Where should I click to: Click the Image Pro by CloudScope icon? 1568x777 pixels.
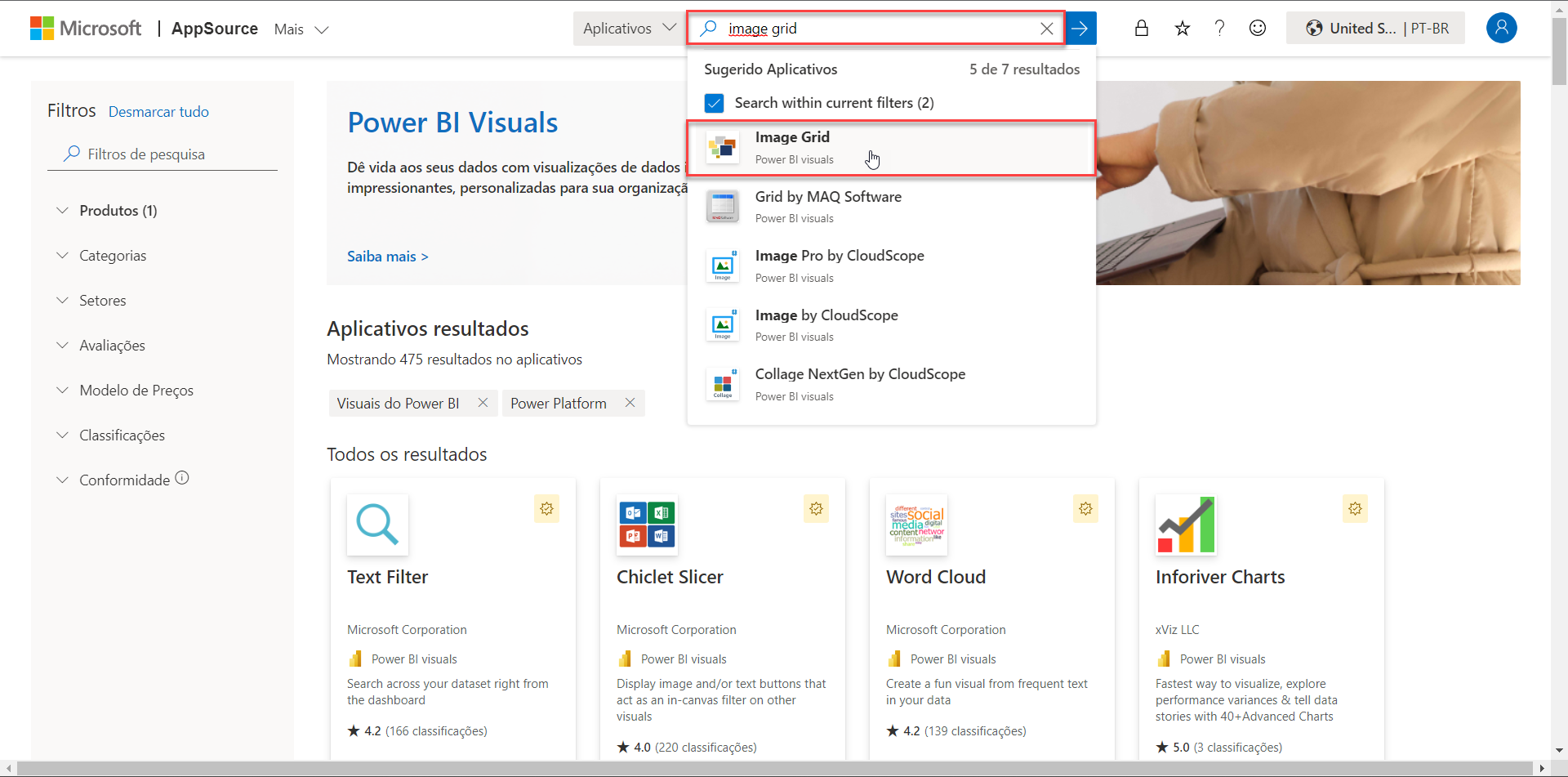pos(723,266)
